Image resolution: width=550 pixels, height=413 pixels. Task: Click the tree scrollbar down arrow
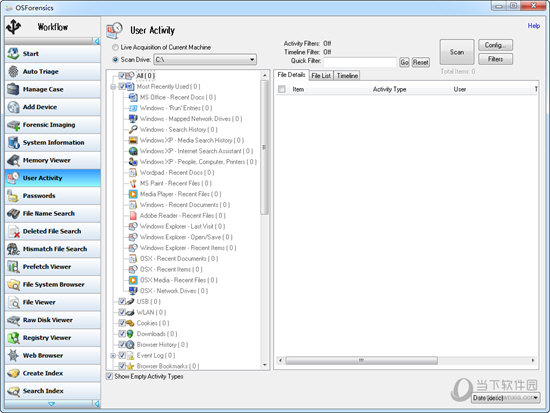pyautogui.click(x=264, y=365)
